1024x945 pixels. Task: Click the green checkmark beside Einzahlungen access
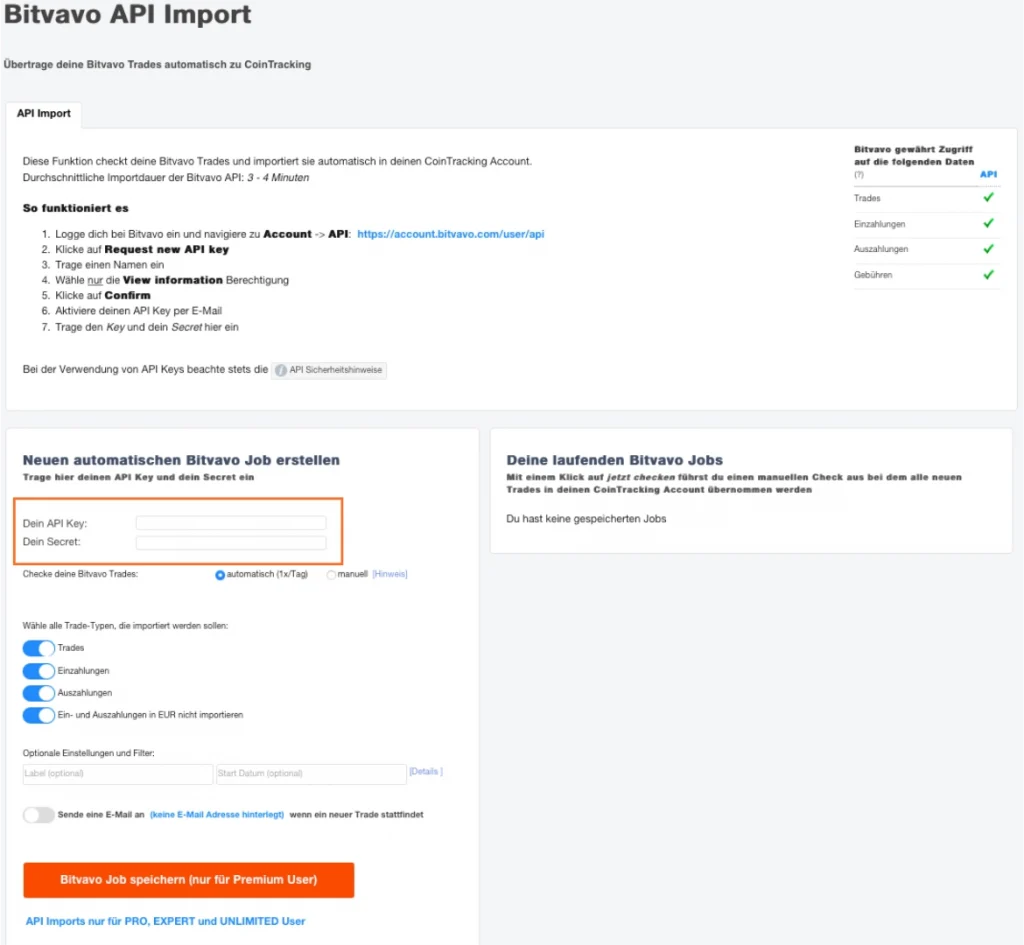988,224
